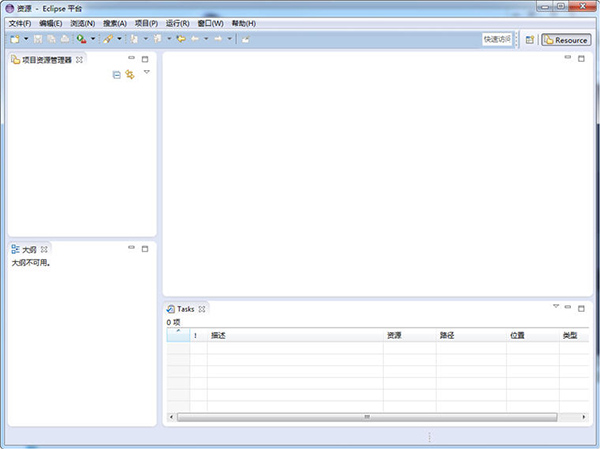This screenshot has height=449, width=600.
Task: Minimize the Tasks view panel
Action: (568, 308)
